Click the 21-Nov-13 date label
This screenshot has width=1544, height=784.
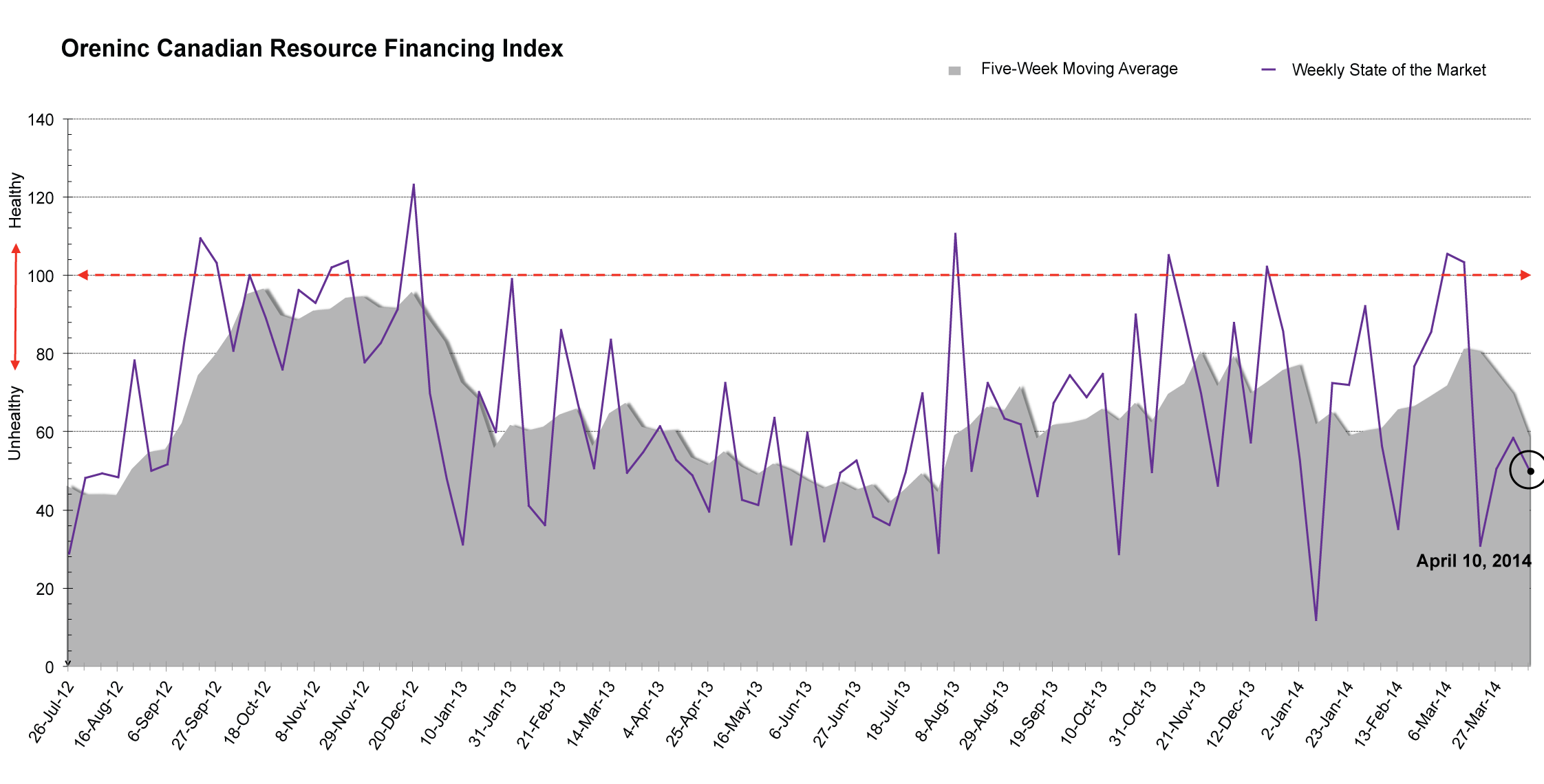click(x=1181, y=715)
